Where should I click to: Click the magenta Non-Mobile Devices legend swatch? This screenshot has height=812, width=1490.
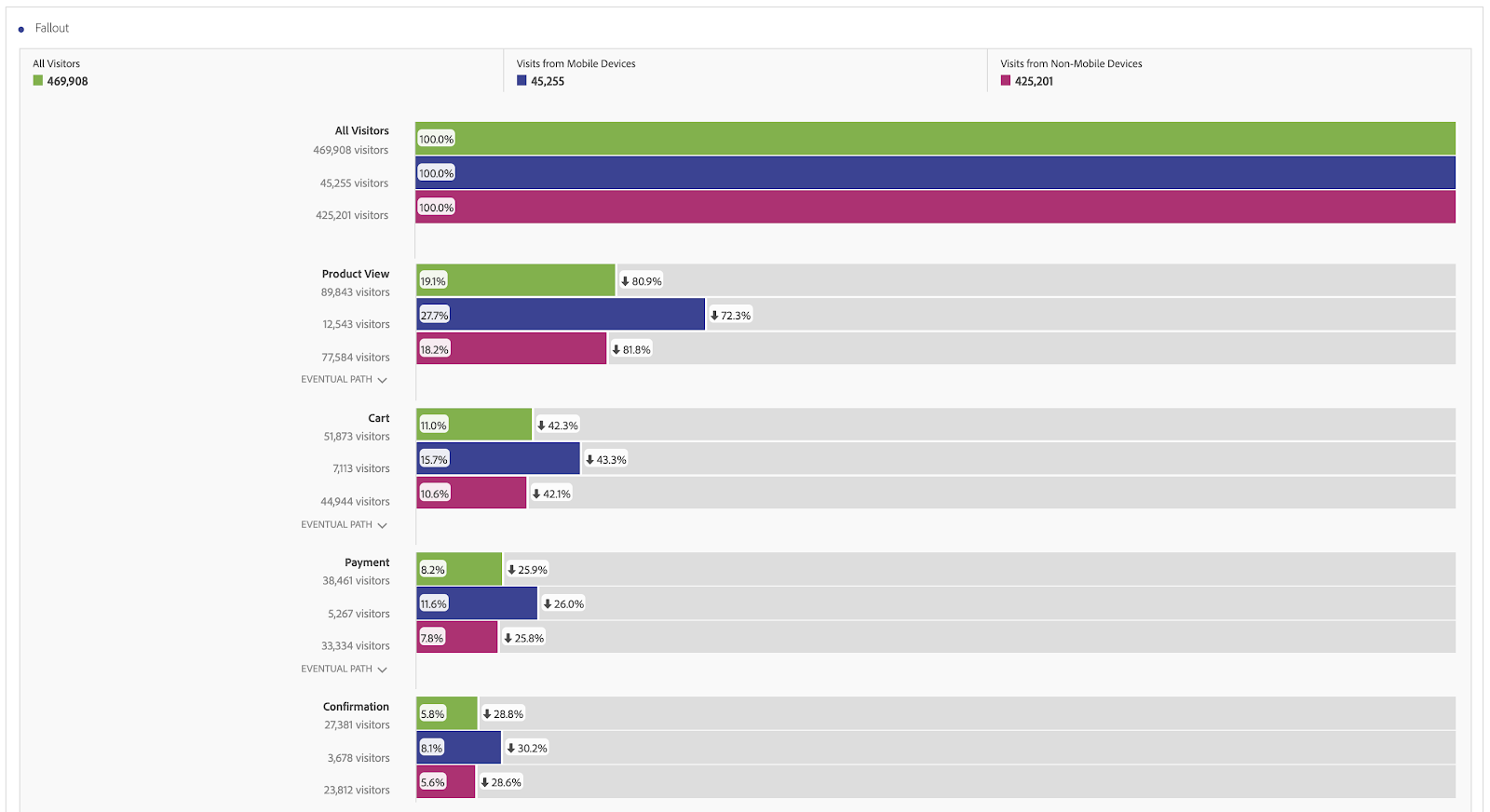tap(1006, 81)
